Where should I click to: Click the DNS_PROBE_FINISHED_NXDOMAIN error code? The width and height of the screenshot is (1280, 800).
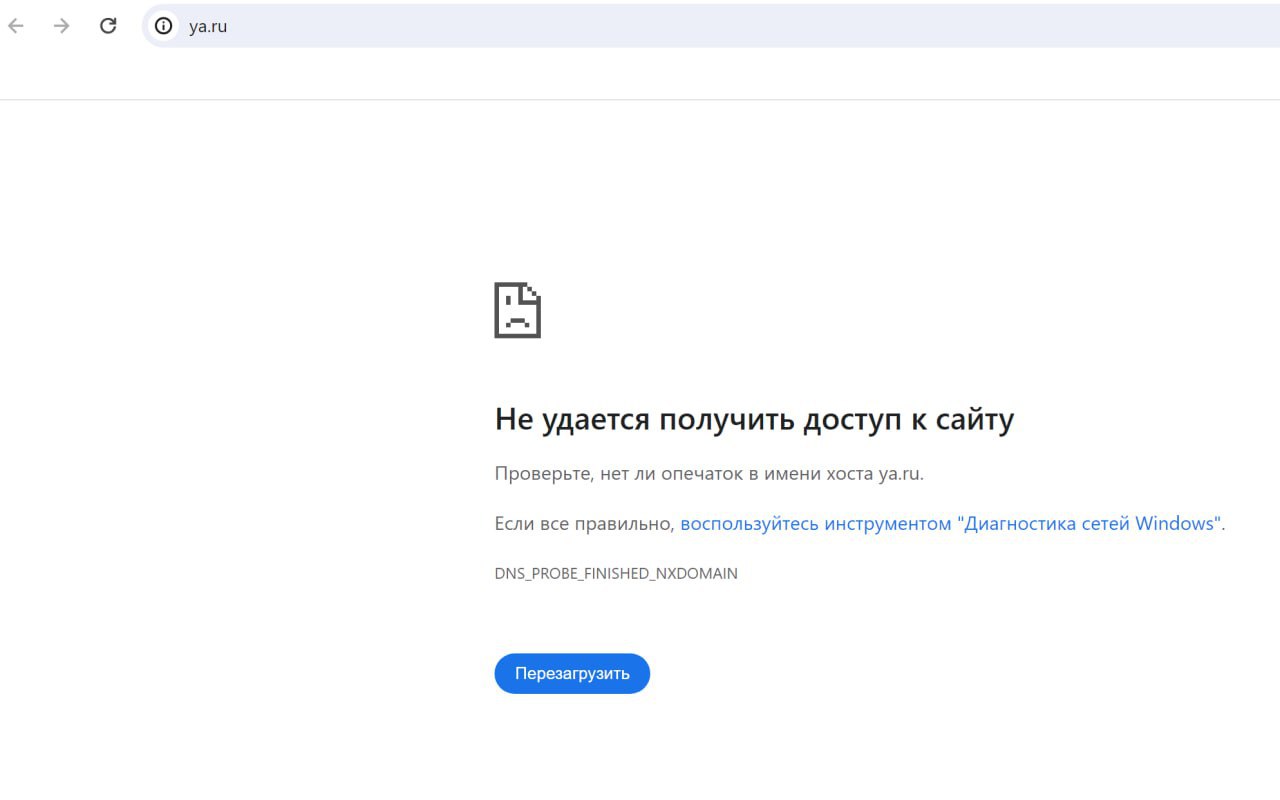(x=616, y=574)
